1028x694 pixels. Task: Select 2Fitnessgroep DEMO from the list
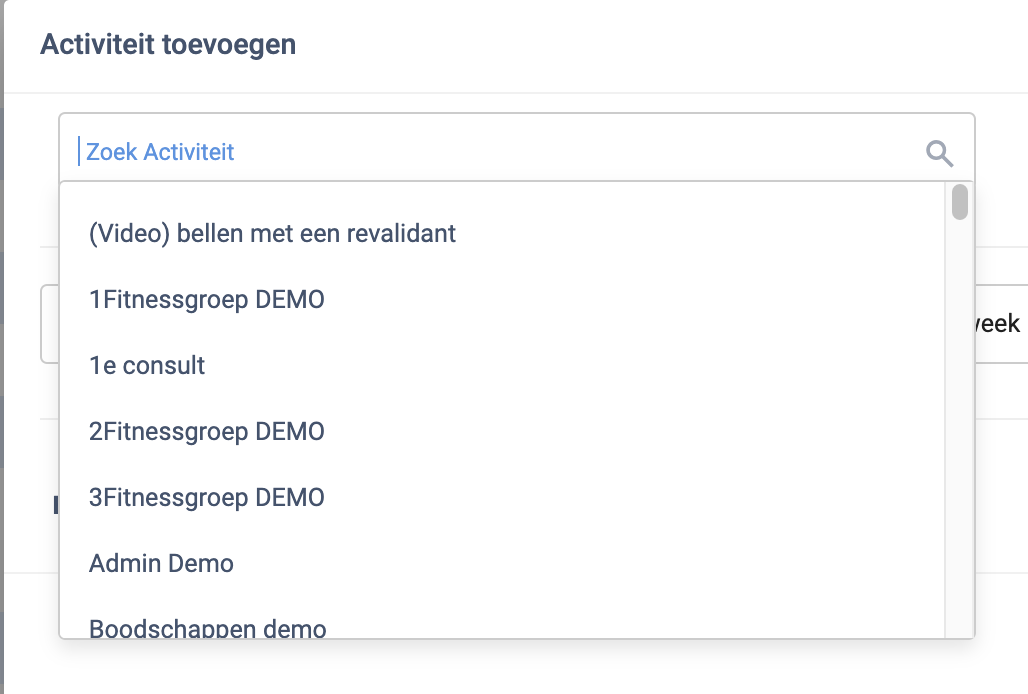pos(207,432)
